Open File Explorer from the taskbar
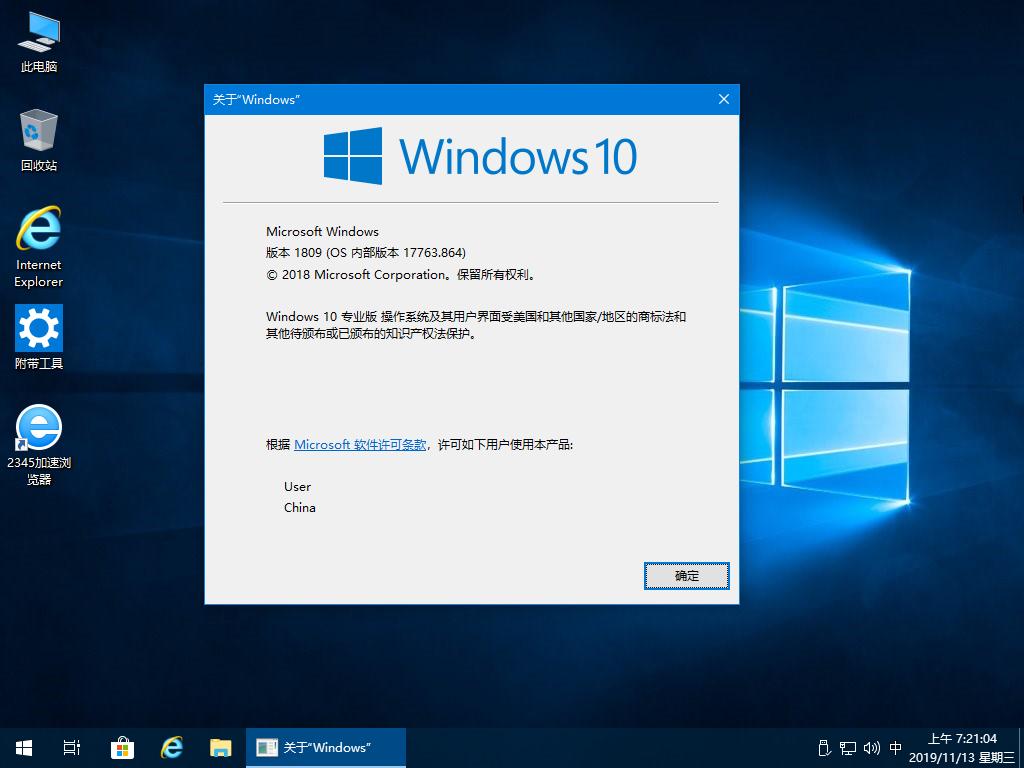Image resolution: width=1024 pixels, height=768 pixels. point(221,748)
